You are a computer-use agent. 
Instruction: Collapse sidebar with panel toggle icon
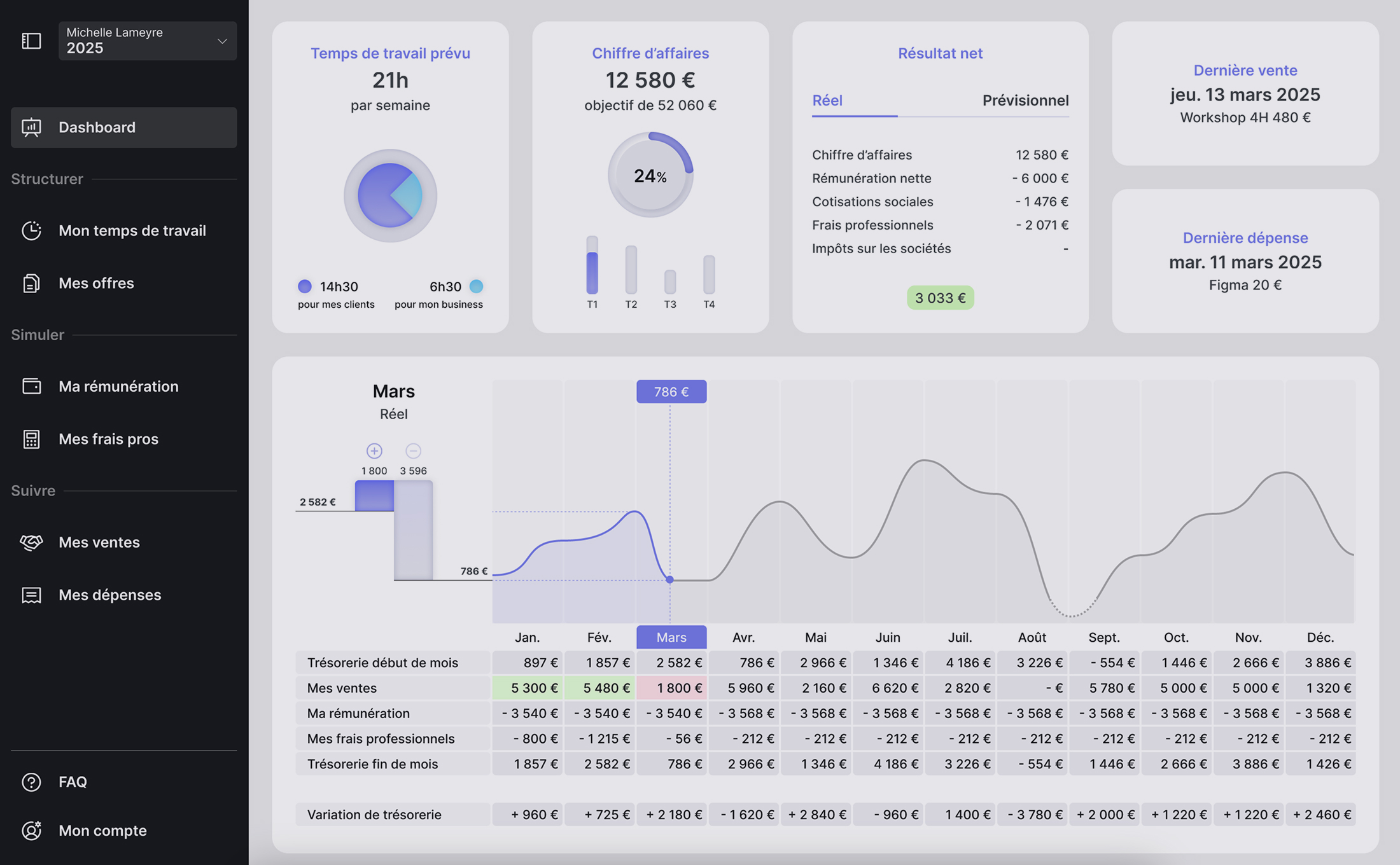coord(31,41)
